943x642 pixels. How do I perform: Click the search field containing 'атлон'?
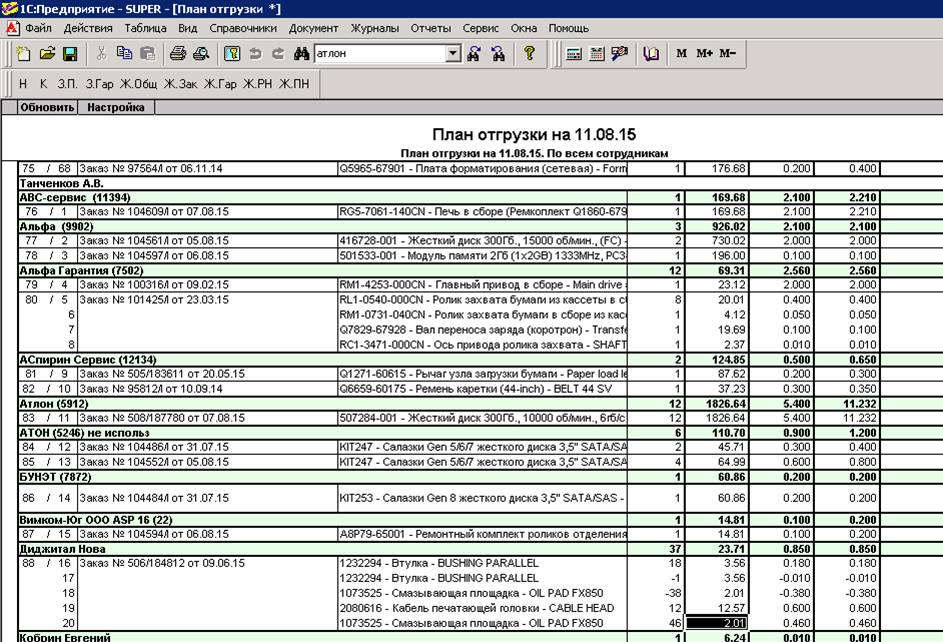pyautogui.click(x=378, y=54)
